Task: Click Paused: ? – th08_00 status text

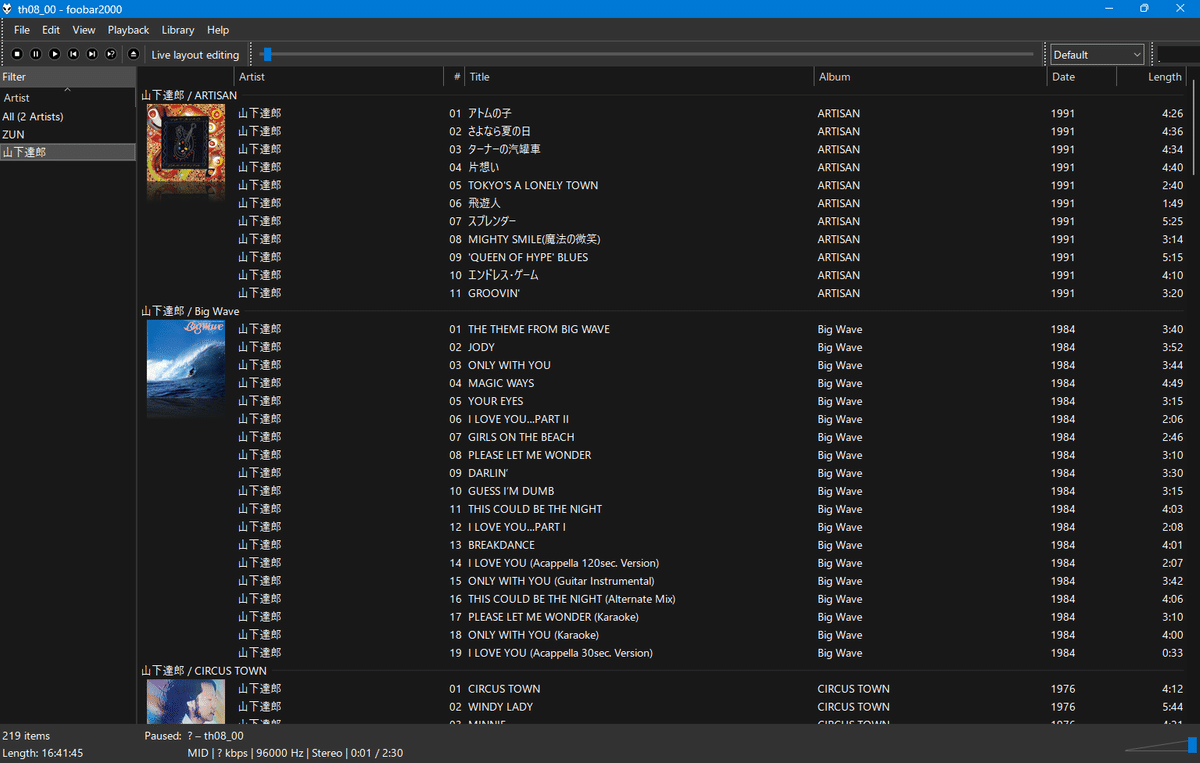Action: pyautogui.click(x=194, y=736)
